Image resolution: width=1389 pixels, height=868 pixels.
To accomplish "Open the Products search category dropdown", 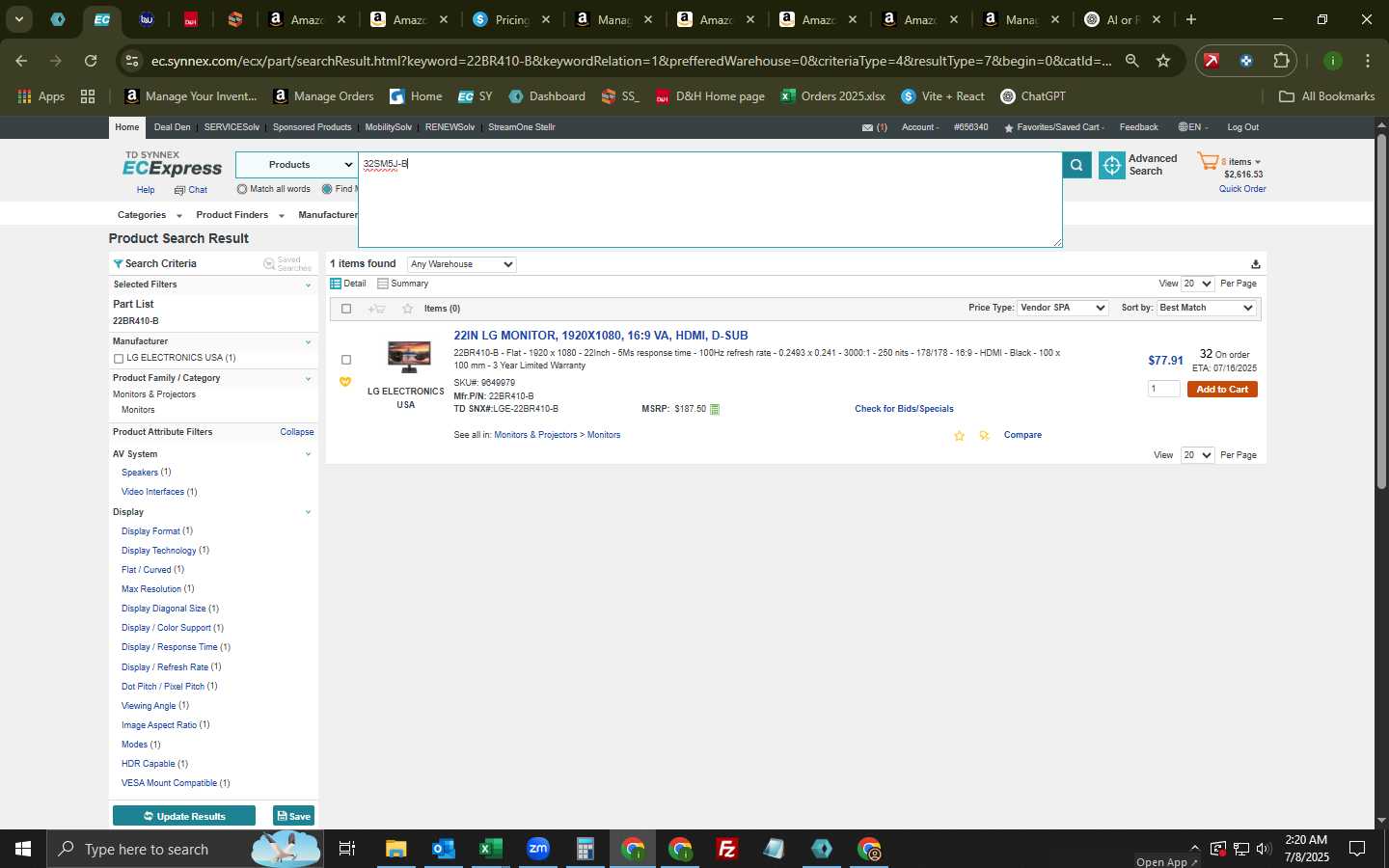I will point(297,165).
